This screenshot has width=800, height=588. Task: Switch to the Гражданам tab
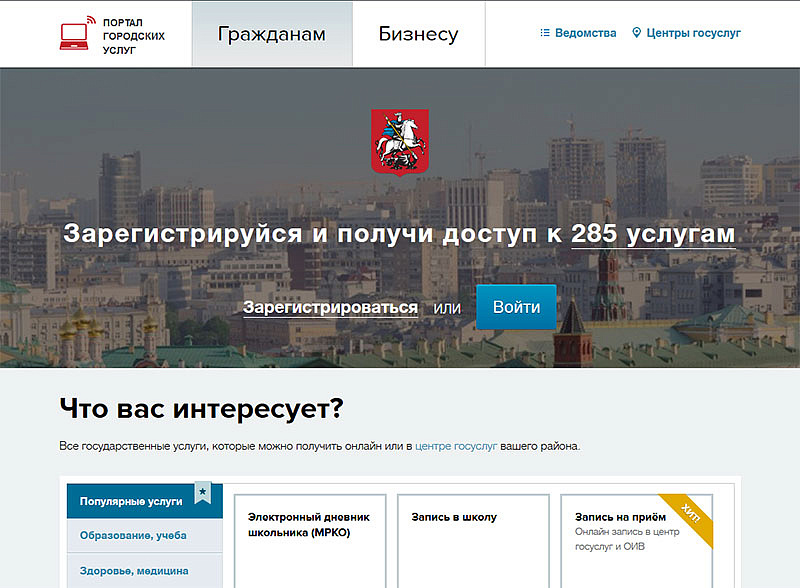272,34
